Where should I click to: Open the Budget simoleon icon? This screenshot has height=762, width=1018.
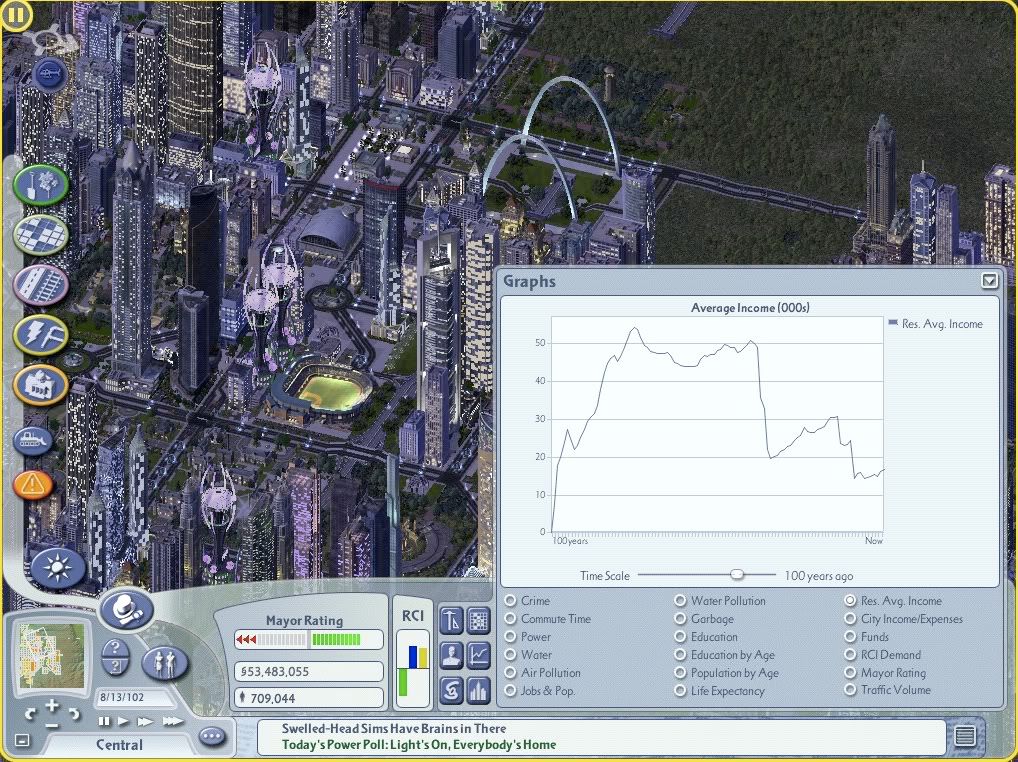click(451, 690)
